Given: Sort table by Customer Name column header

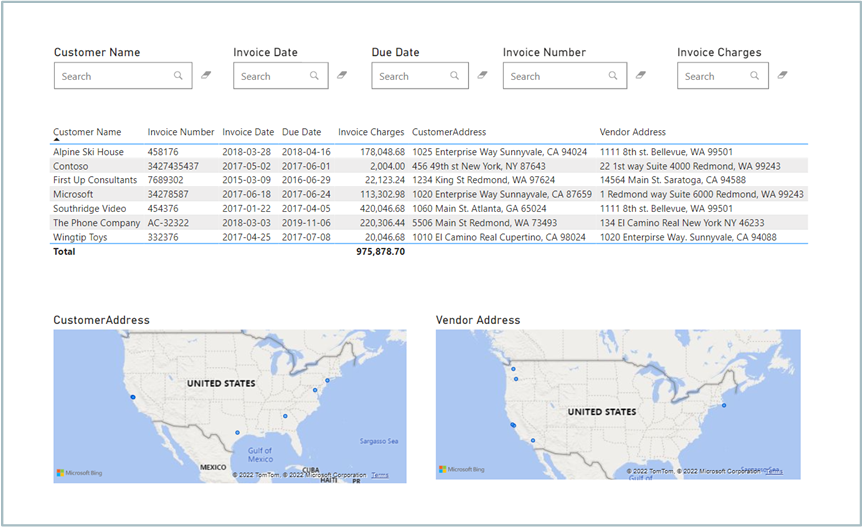Looking at the screenshot, I should pos(87,132).
